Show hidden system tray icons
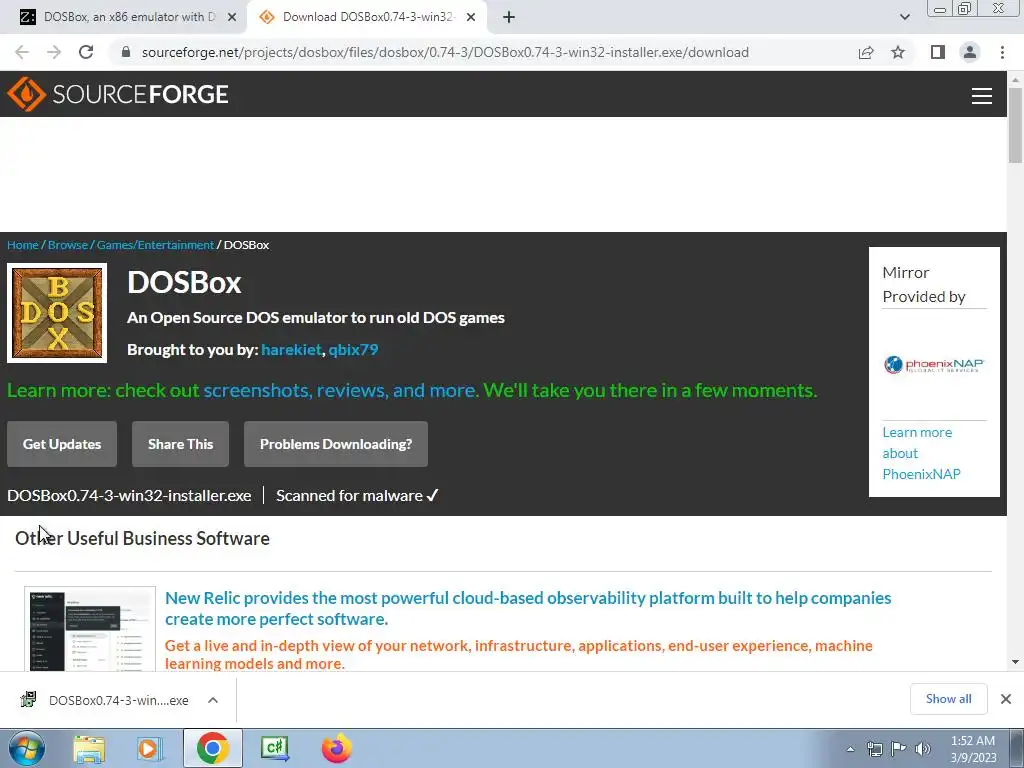 click(850, 749)
